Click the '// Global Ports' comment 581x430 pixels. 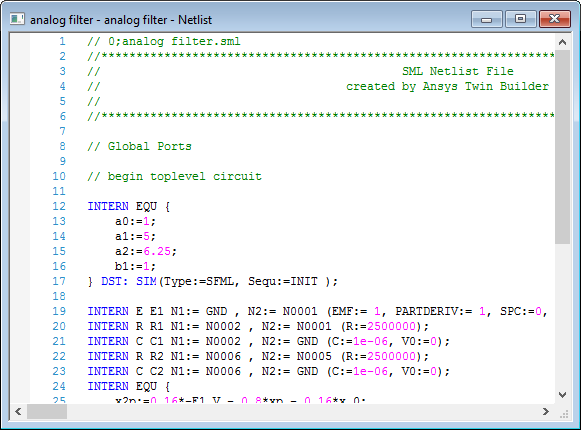(x=139, y=146)
